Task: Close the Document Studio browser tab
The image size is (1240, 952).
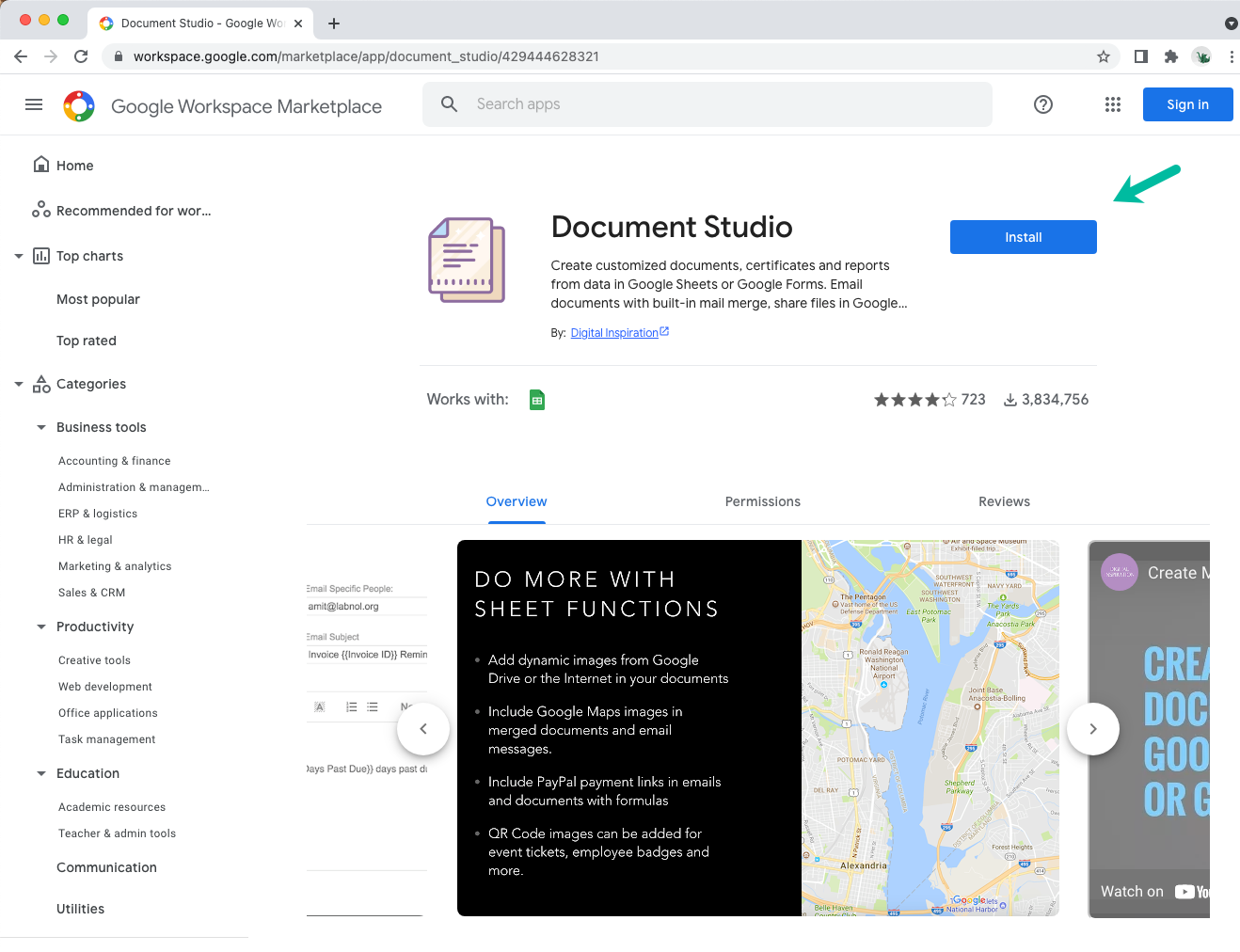Action: [x=298, y=24]
